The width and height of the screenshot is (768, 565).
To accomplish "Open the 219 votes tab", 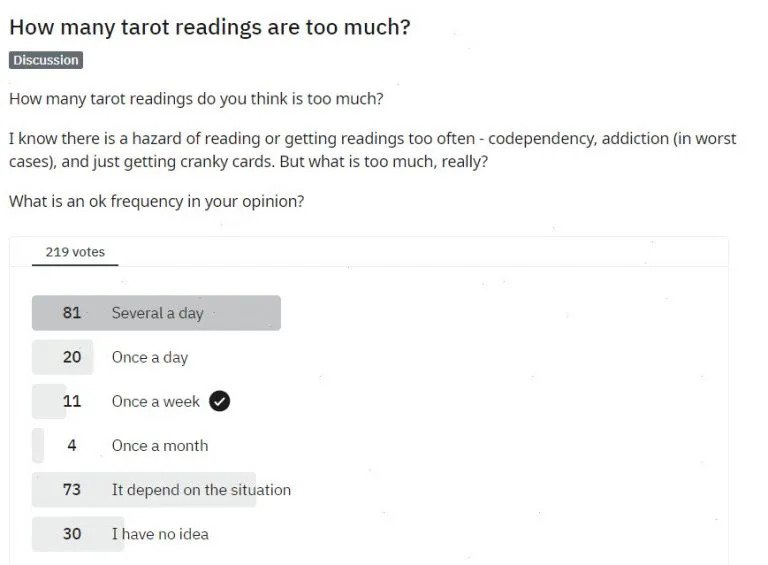I will pos(75,252).
